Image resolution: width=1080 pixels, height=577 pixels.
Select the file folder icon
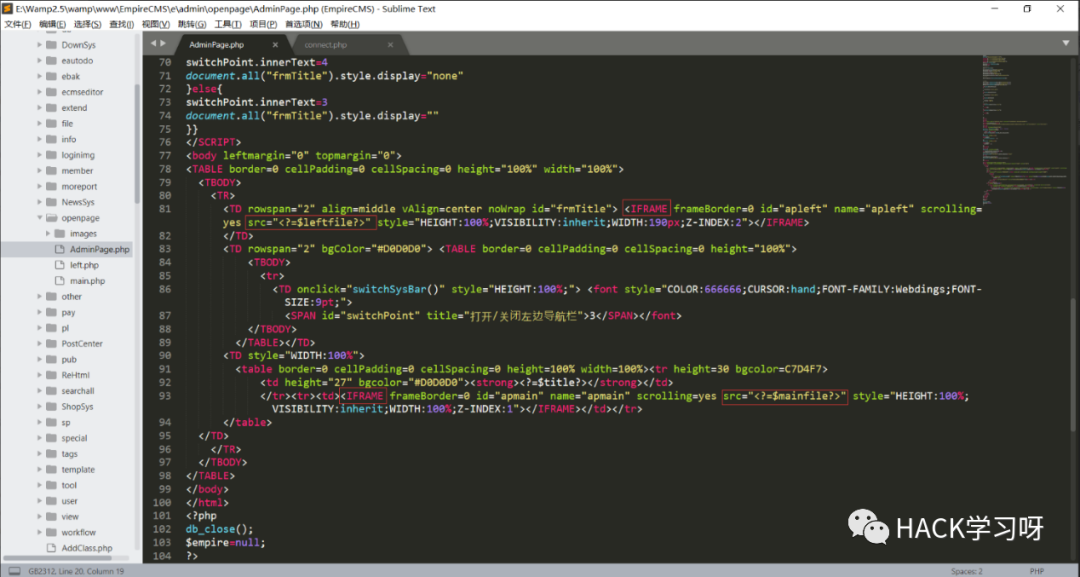[51, 123]
